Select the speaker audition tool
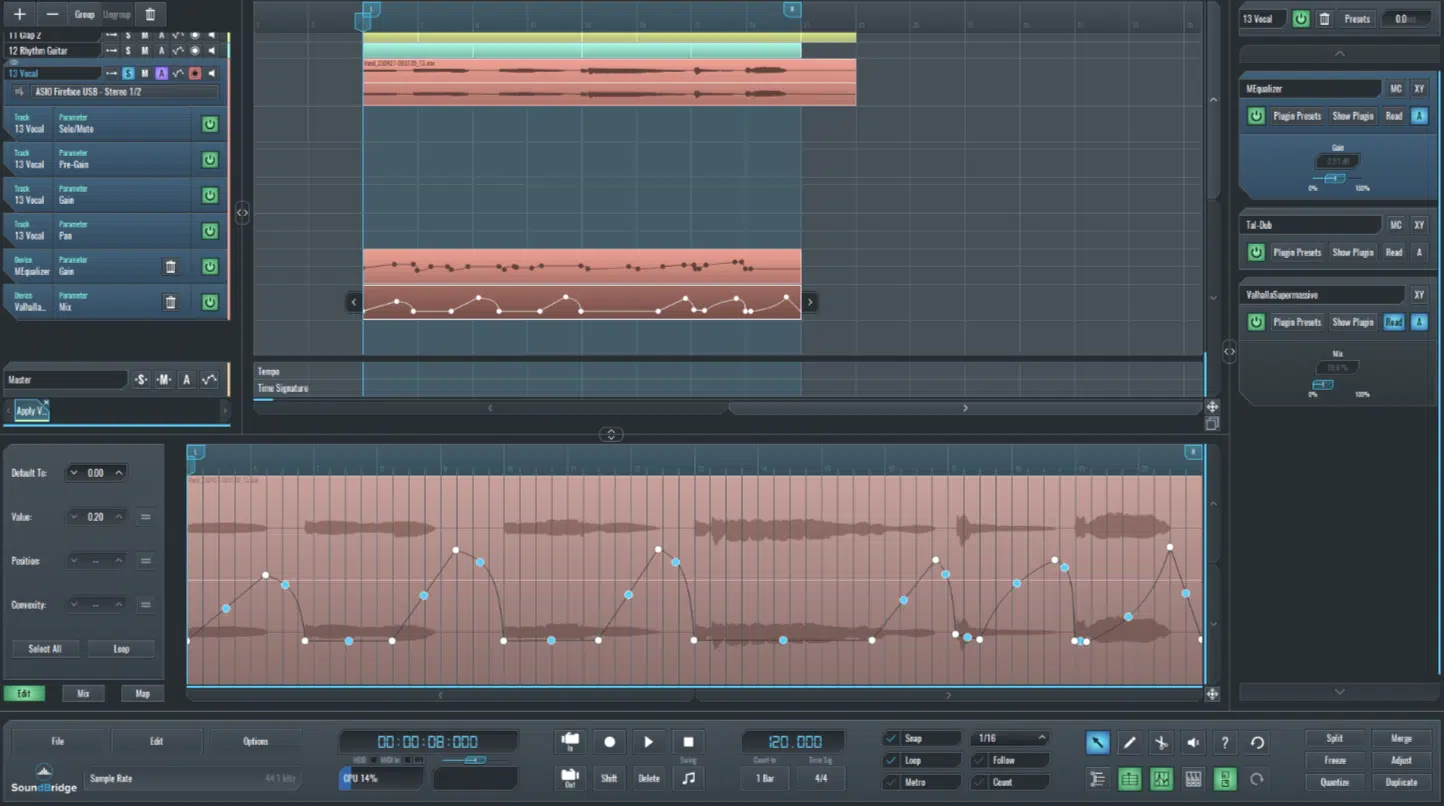The height and width of the screenshot is (806, 1444). 1193,742
